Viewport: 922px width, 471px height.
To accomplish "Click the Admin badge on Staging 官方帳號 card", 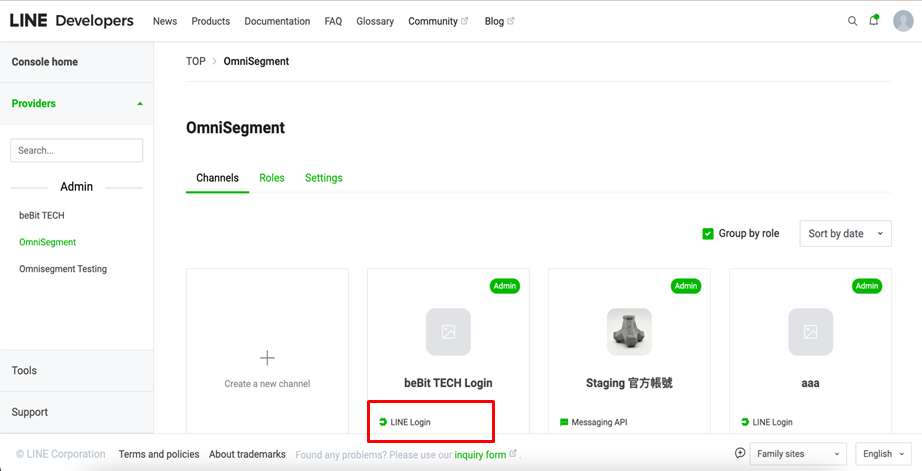I will click(686, 286).
